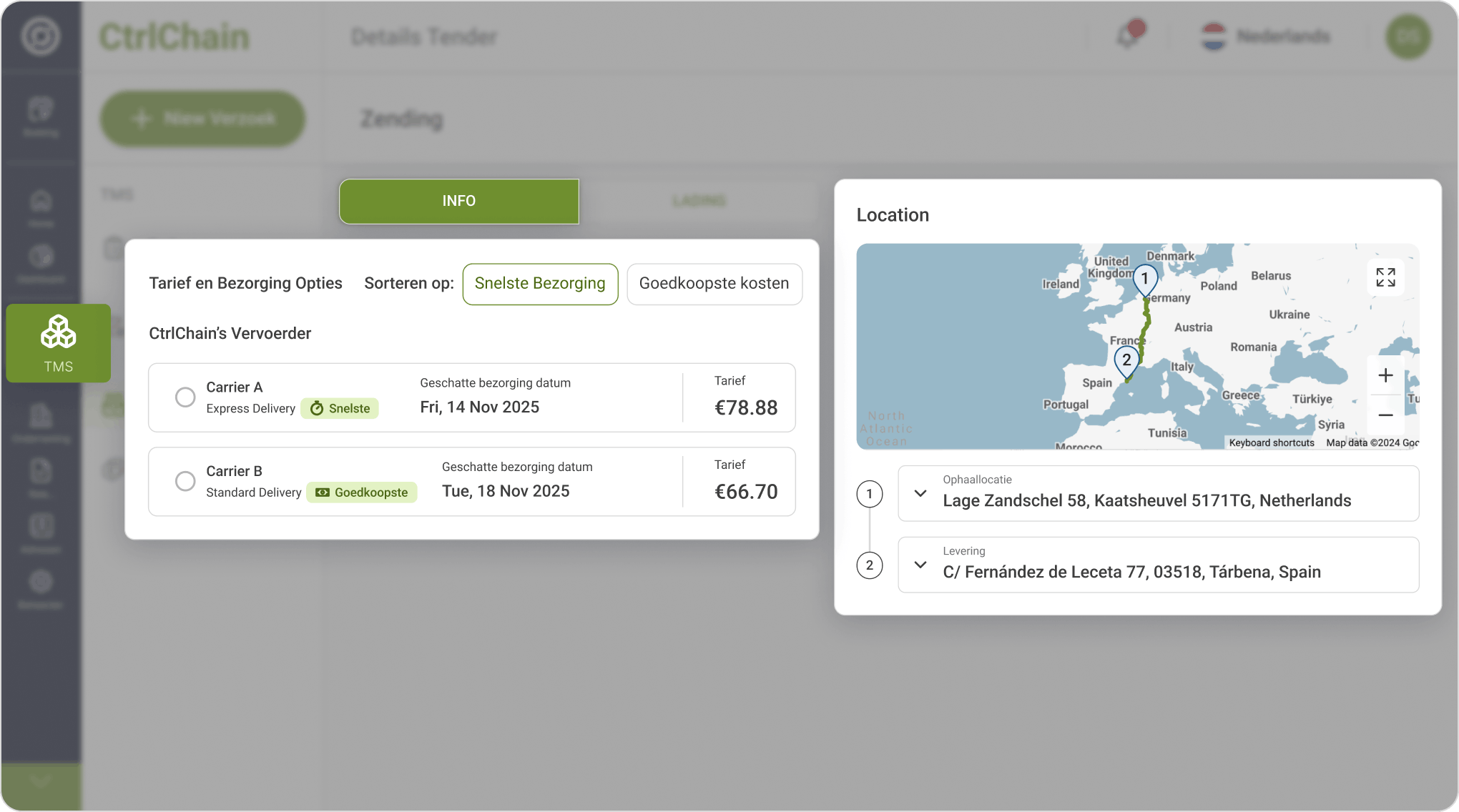1459x812 pixels.
Task: Zoom out the map with minus
Action: [1385, 415]
